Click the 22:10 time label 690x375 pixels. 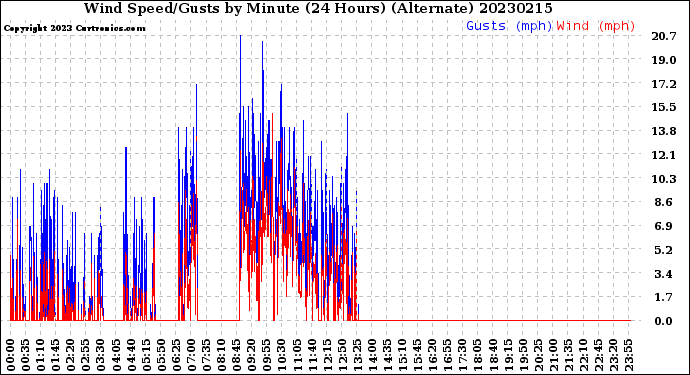583,355
